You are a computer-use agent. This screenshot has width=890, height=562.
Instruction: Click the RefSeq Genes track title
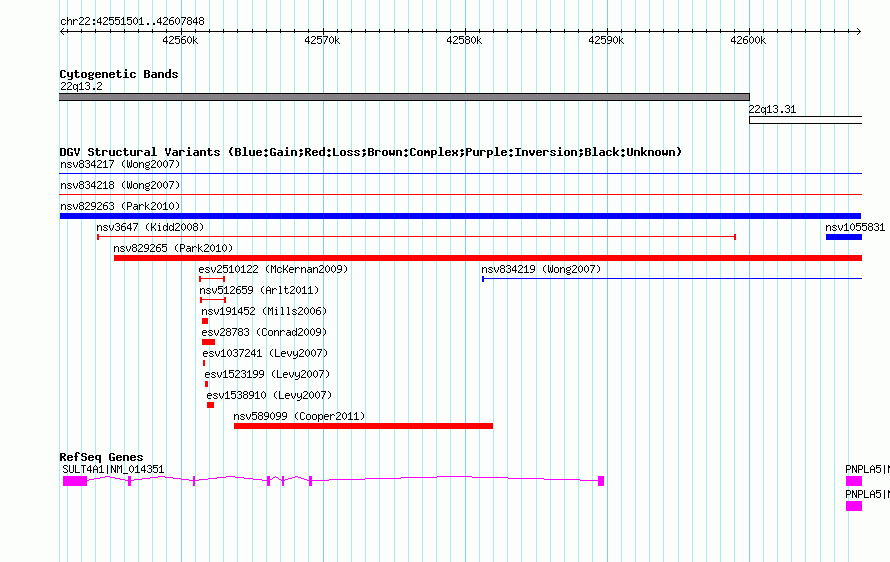[101, 458]
